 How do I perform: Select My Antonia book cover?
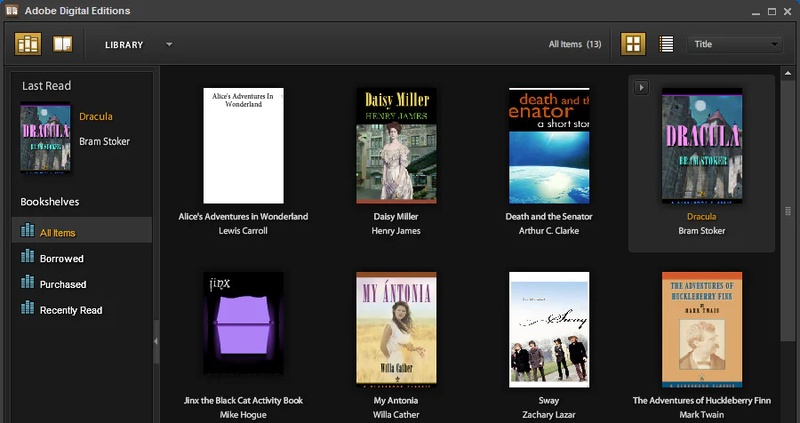click(x=396, y=330)
